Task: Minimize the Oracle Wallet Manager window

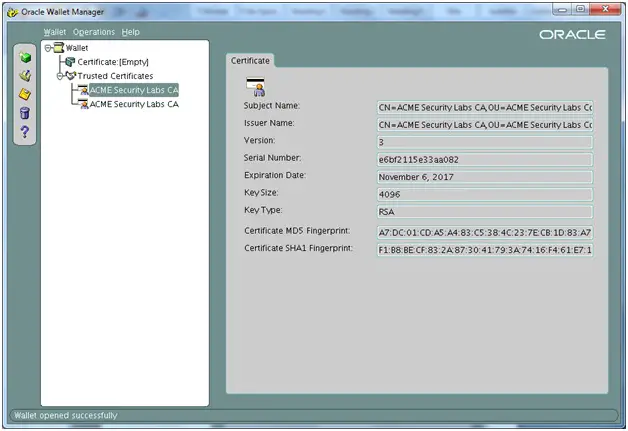Action: click(562, 9)
